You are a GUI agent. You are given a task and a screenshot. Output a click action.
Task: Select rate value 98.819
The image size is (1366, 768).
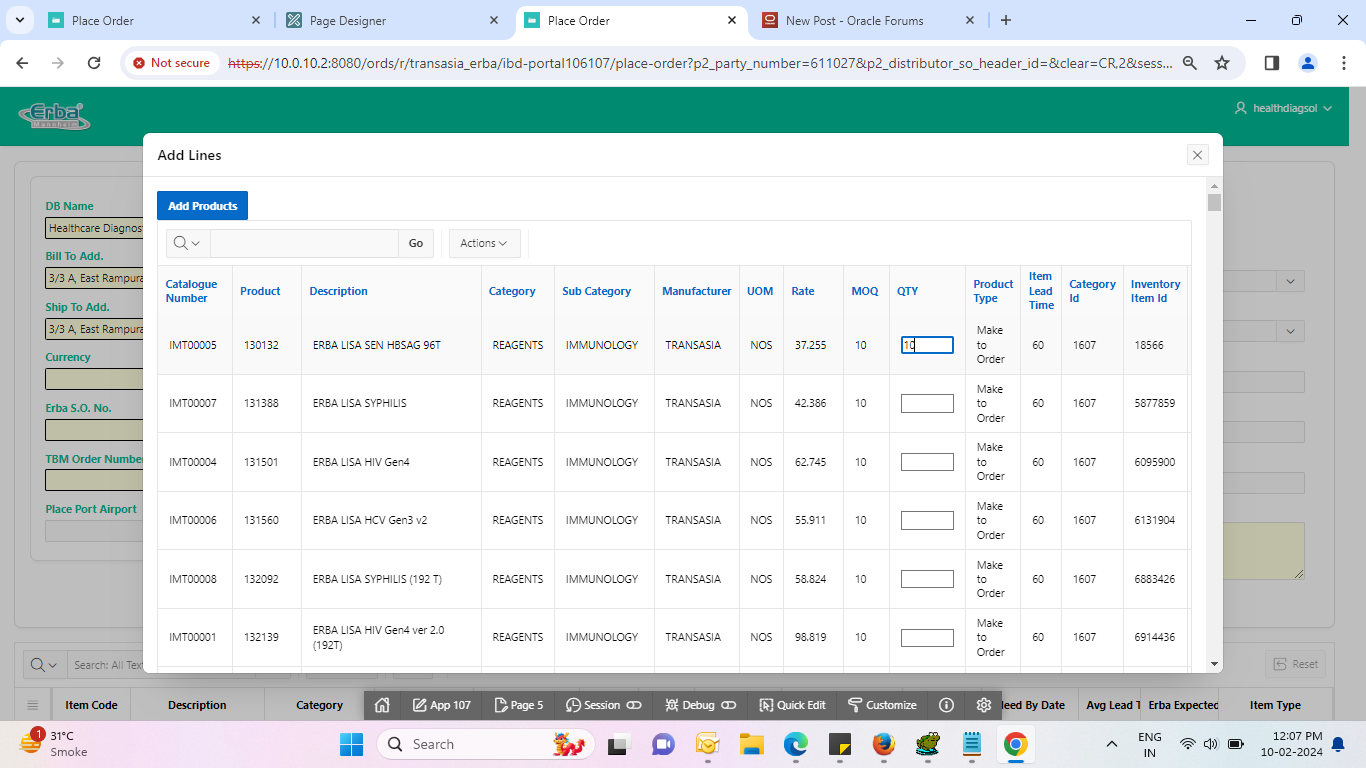click(810, 637)
